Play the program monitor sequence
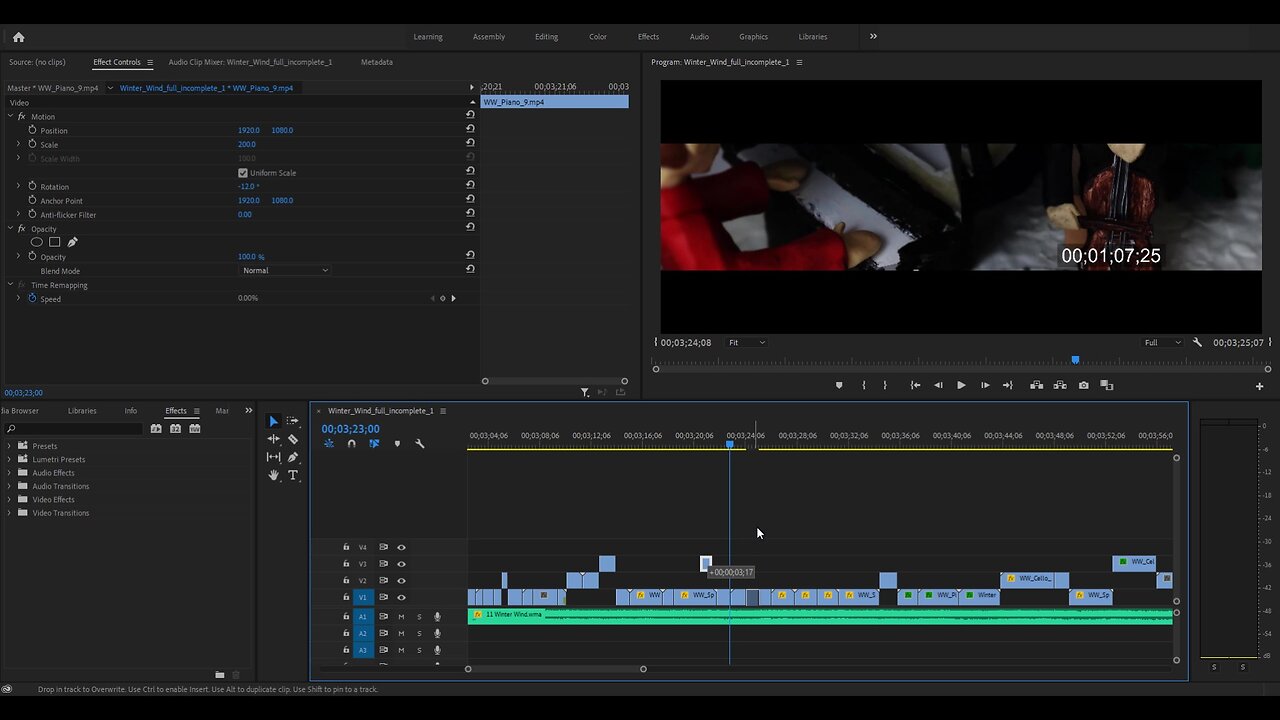The image size is (1280, 720). click(x=961, y=385)
